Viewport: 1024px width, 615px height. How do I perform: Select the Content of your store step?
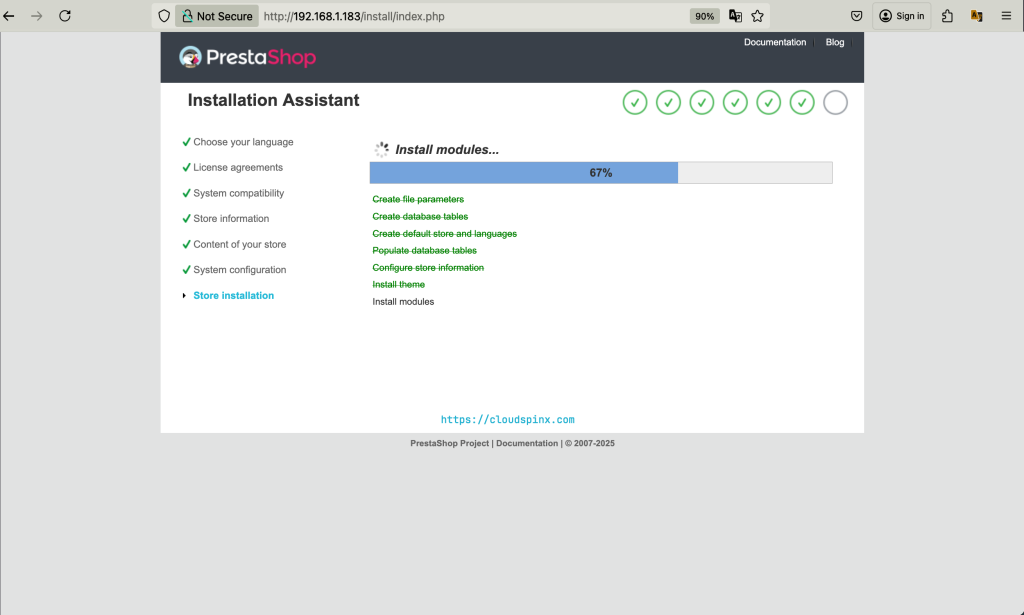pos(240,244)
